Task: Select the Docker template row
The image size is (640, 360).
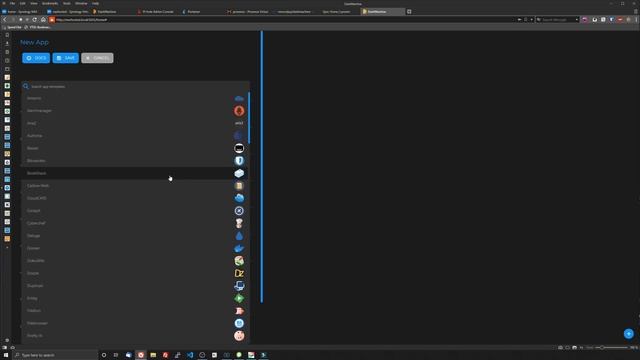Action: [x=134, y=248]
